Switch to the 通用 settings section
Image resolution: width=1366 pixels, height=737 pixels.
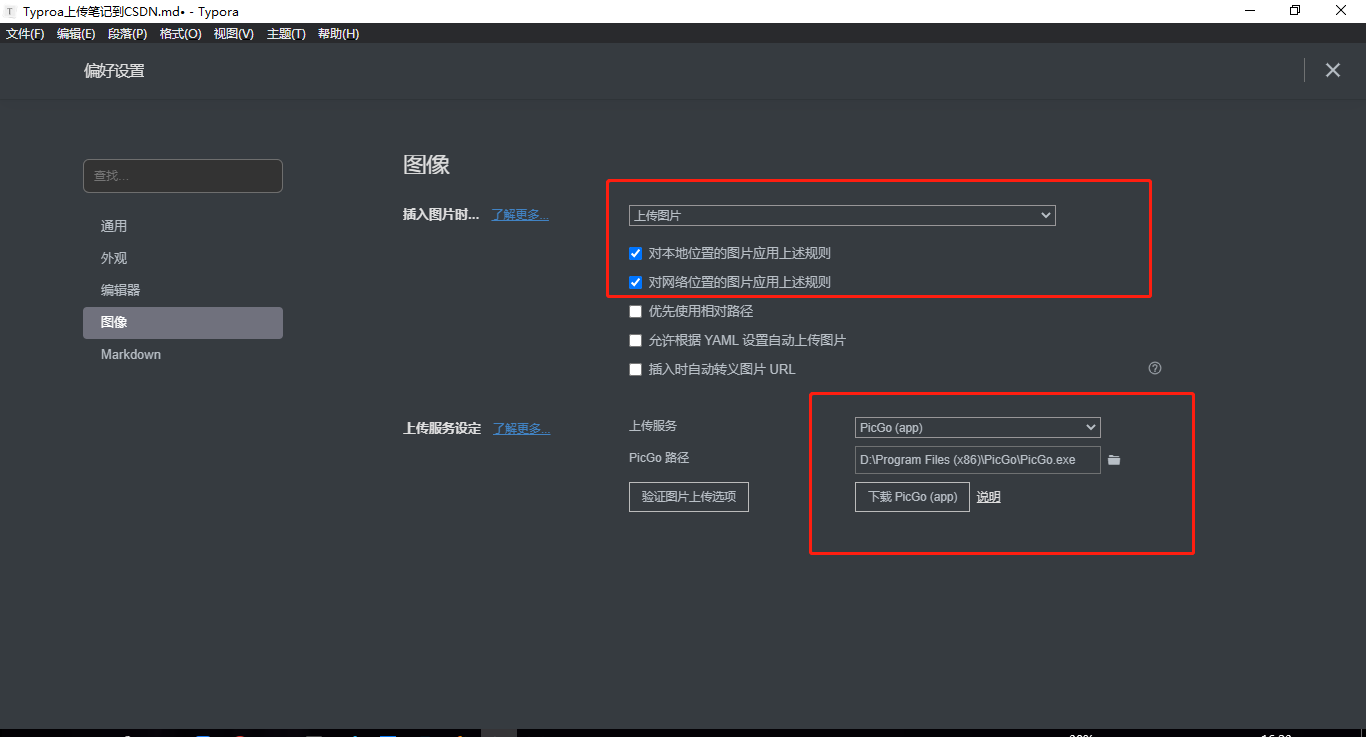(114, 225)
